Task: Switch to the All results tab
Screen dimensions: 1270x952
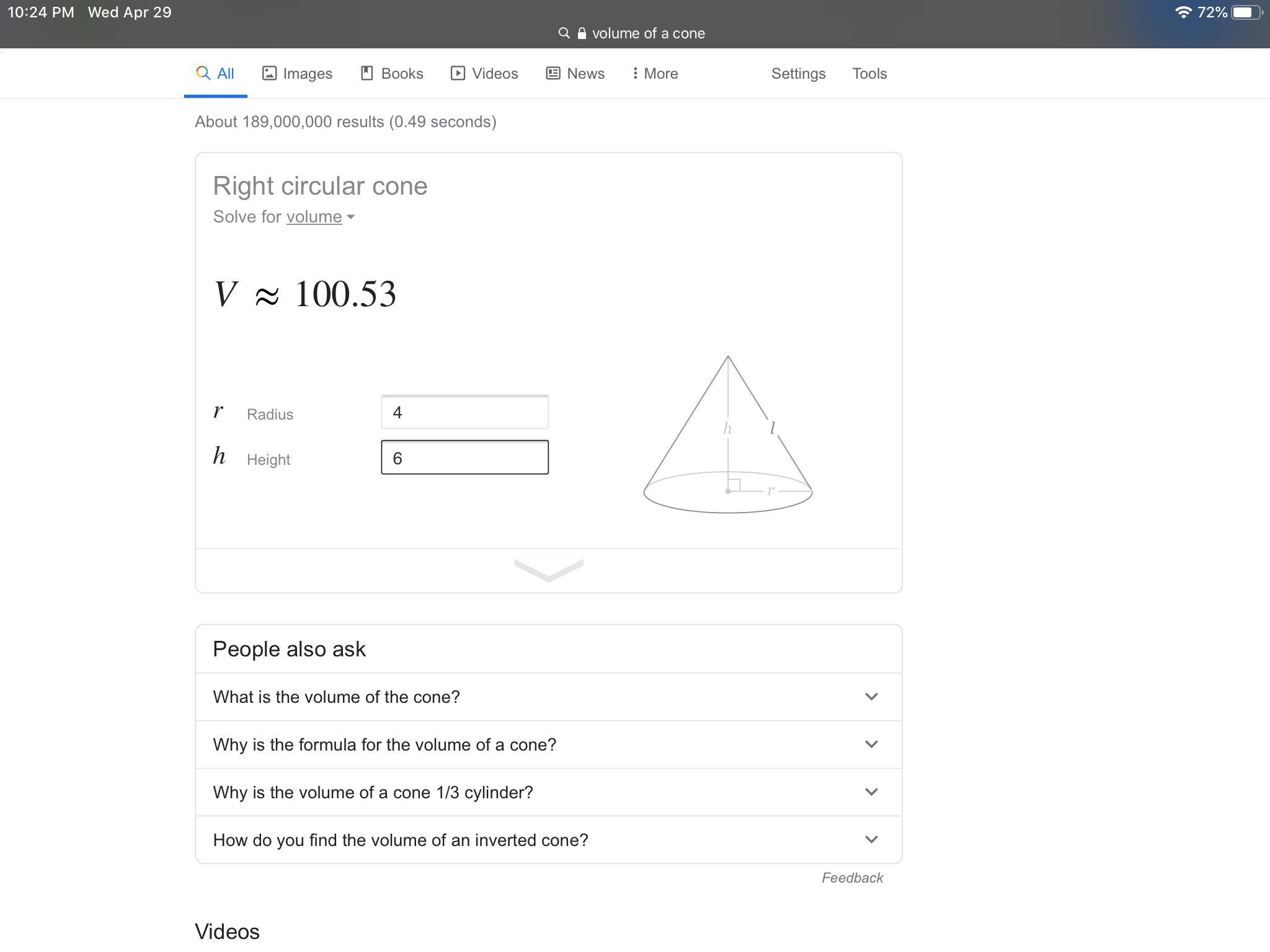Action: [x=215, y=73]
